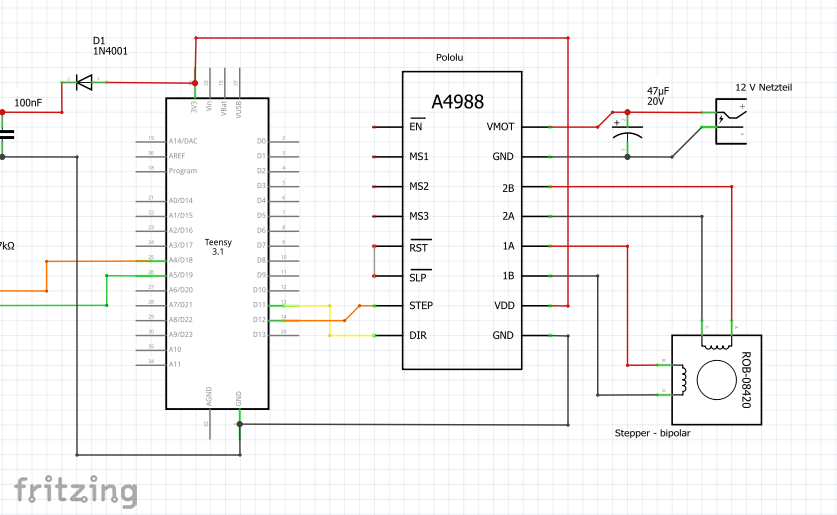Click the ROB-08420 part label
The image size is (837, 515).
tap(746, 380)
